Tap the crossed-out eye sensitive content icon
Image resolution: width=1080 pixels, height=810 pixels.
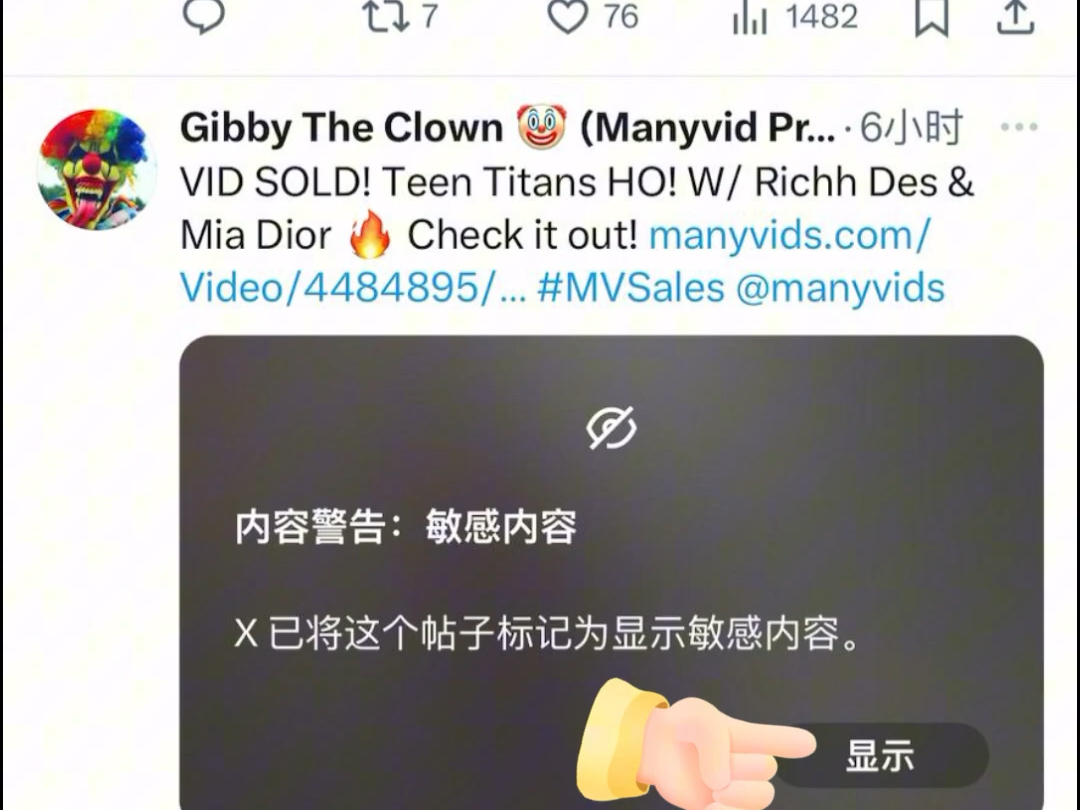[611, 428]
